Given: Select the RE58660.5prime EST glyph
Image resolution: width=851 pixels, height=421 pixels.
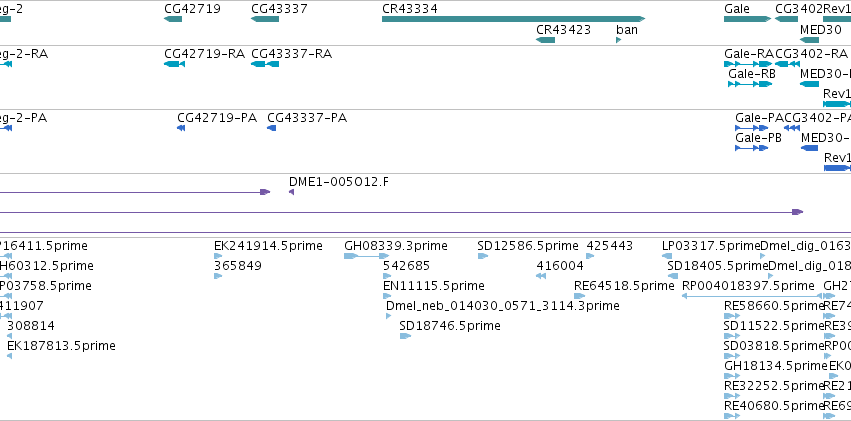Looking at the screenshot, I should [732, 316].
